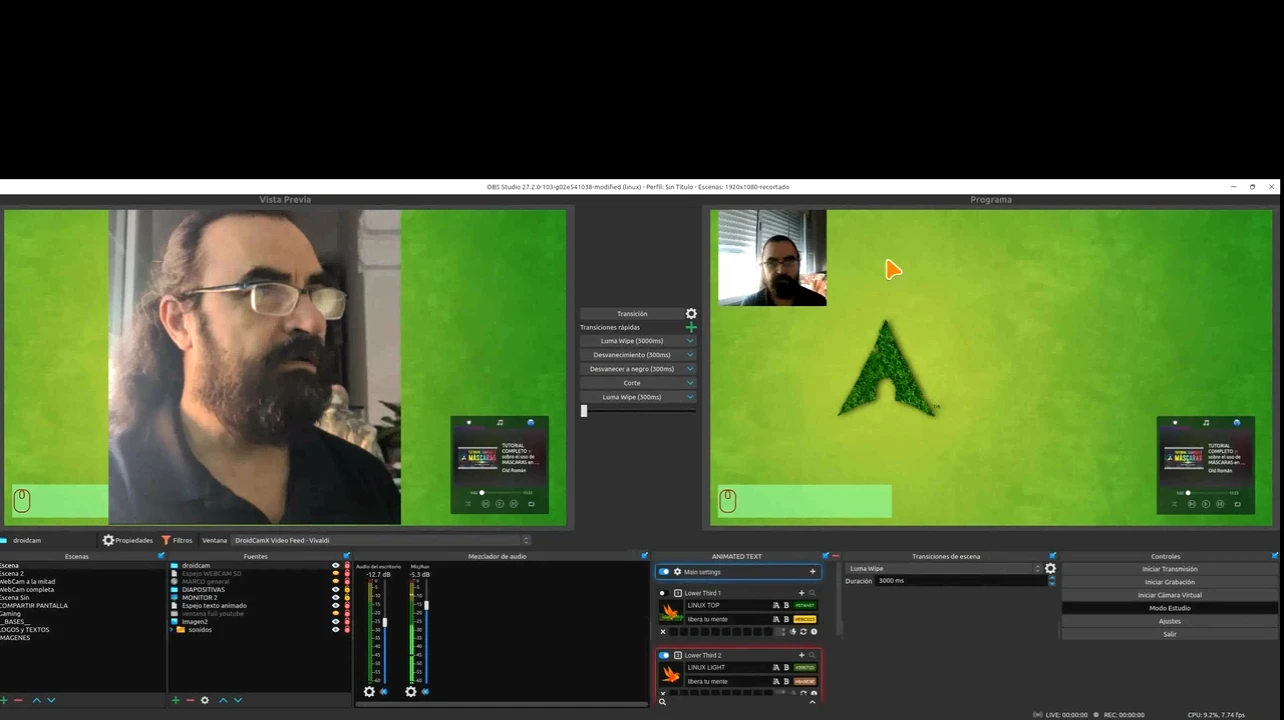Add a new source in Fuentes

(x=176, y=700)
